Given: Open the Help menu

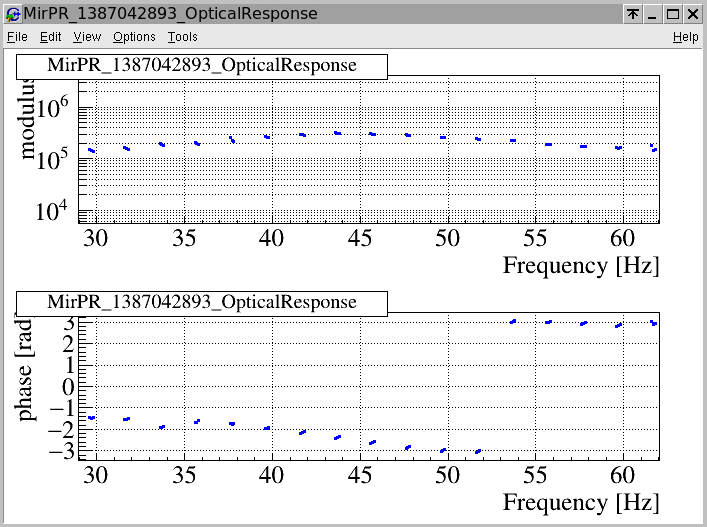Looking at the screenshot, I should point(685,37).
